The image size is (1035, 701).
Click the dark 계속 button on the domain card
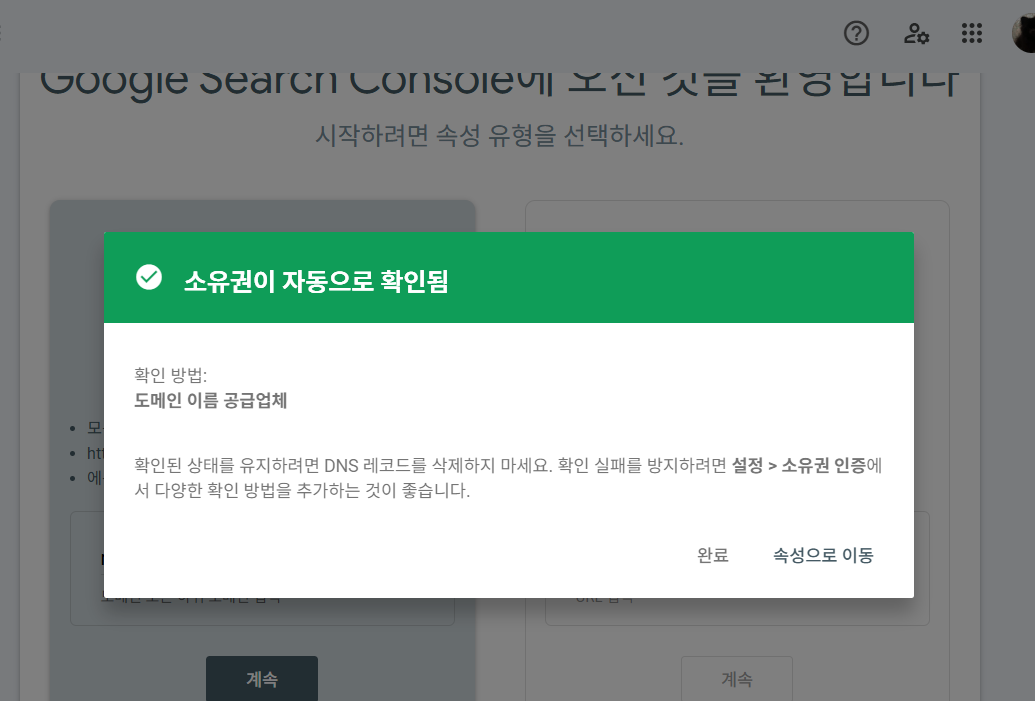click(262, 679)
